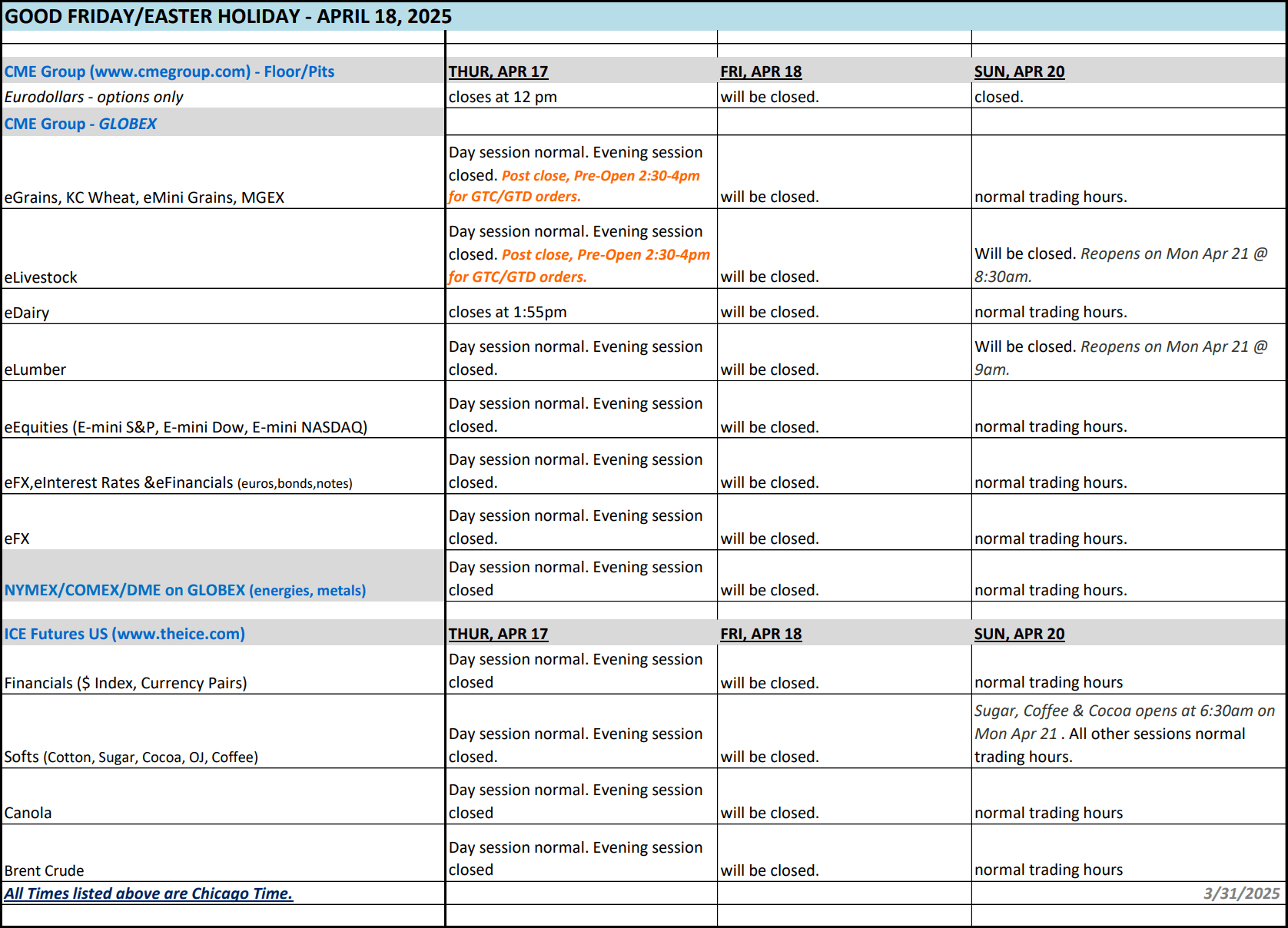This screenshot has width=1288, height=928.
Task: Click the Sugar, Coffee & Cocoa opening note
Action: click(1124, 722)
